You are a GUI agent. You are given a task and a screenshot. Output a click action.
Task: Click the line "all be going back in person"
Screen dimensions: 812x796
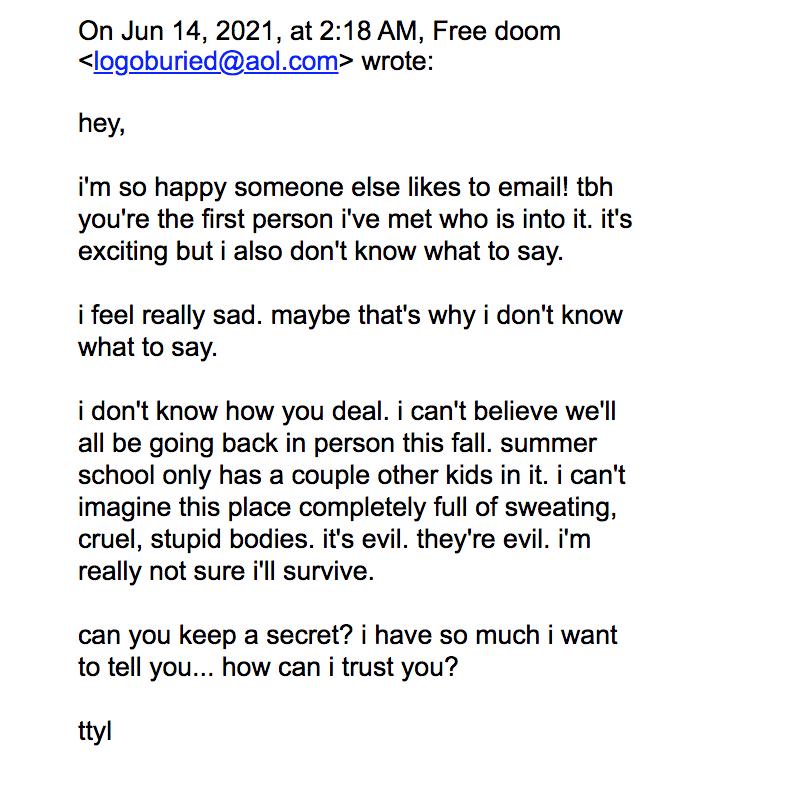tap(337, 442)
